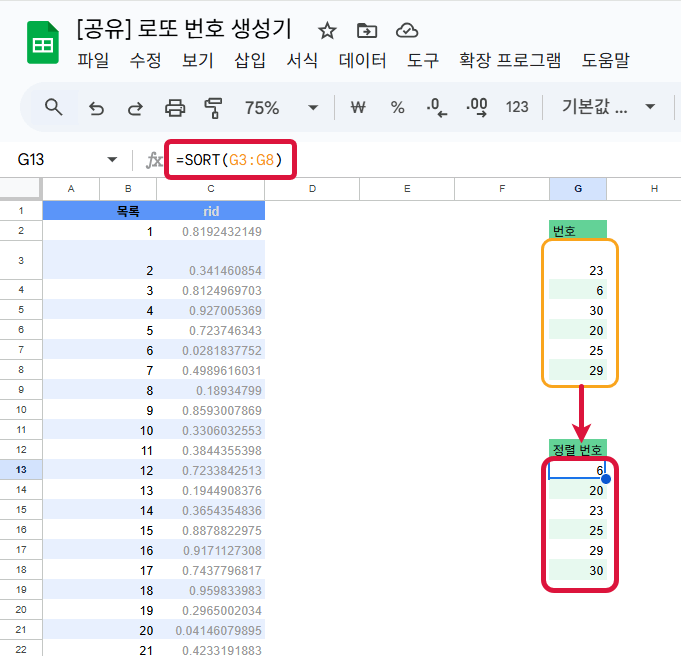Select column G header

tap(578, 188)
